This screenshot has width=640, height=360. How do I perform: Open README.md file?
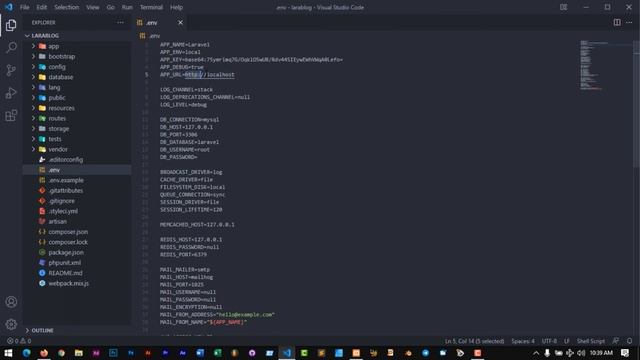tap(77, 273)
